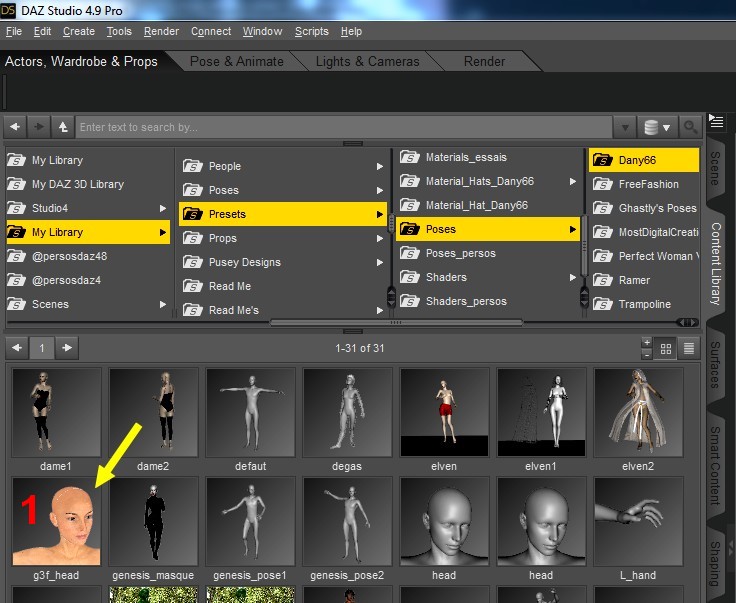The width and height of the screenshot is (736, 603).
Task: Open the Content Library side tab
Action: tap(715, 263)
